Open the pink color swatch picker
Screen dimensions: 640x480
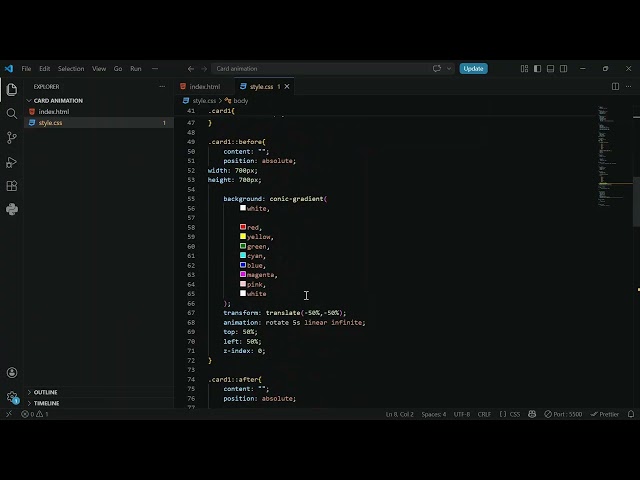click(x=243, y=284)
